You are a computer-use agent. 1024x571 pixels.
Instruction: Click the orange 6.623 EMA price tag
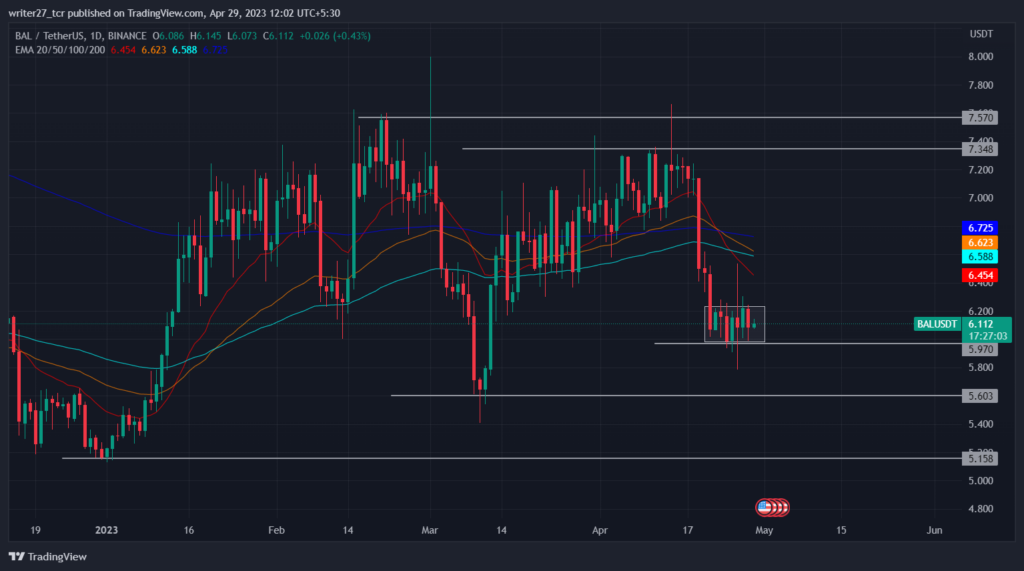coord(980,242)
